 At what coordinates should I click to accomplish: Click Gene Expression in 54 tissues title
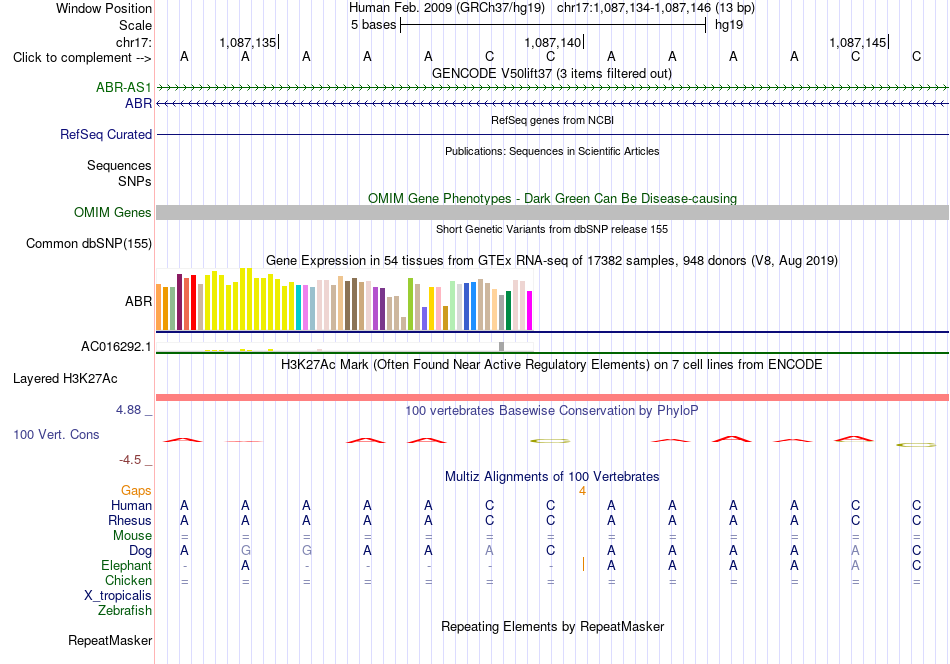(x=552, y=261)
